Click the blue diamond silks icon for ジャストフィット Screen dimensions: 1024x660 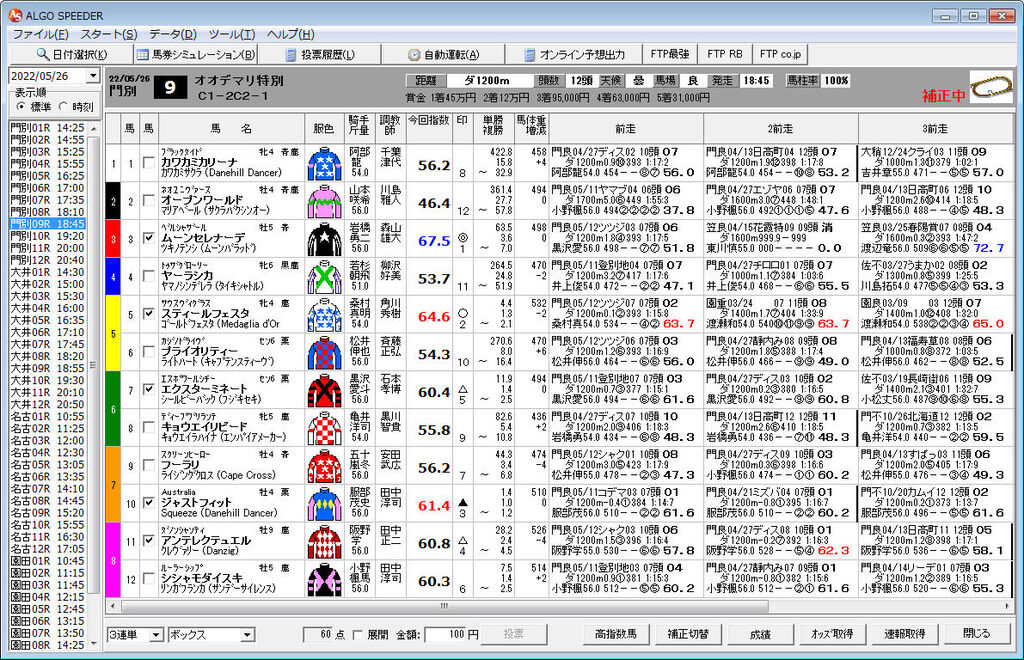325,505
